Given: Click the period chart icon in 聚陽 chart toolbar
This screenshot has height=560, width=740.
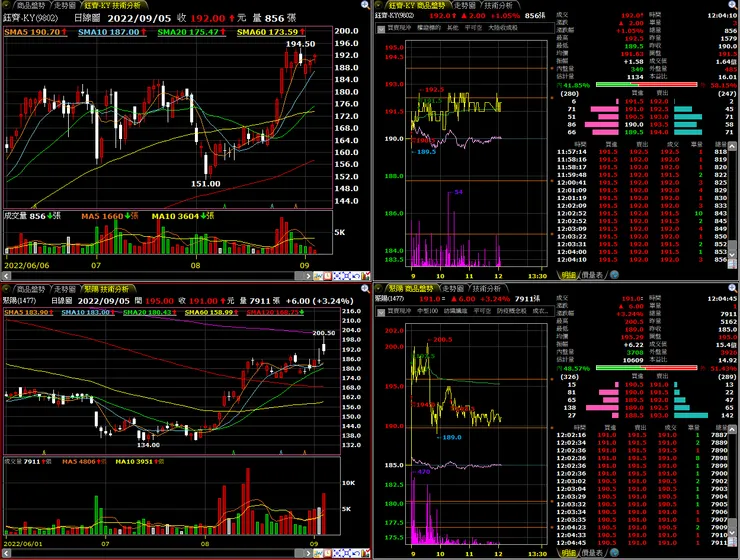Looking at the screenshot, I should [318, 553].
